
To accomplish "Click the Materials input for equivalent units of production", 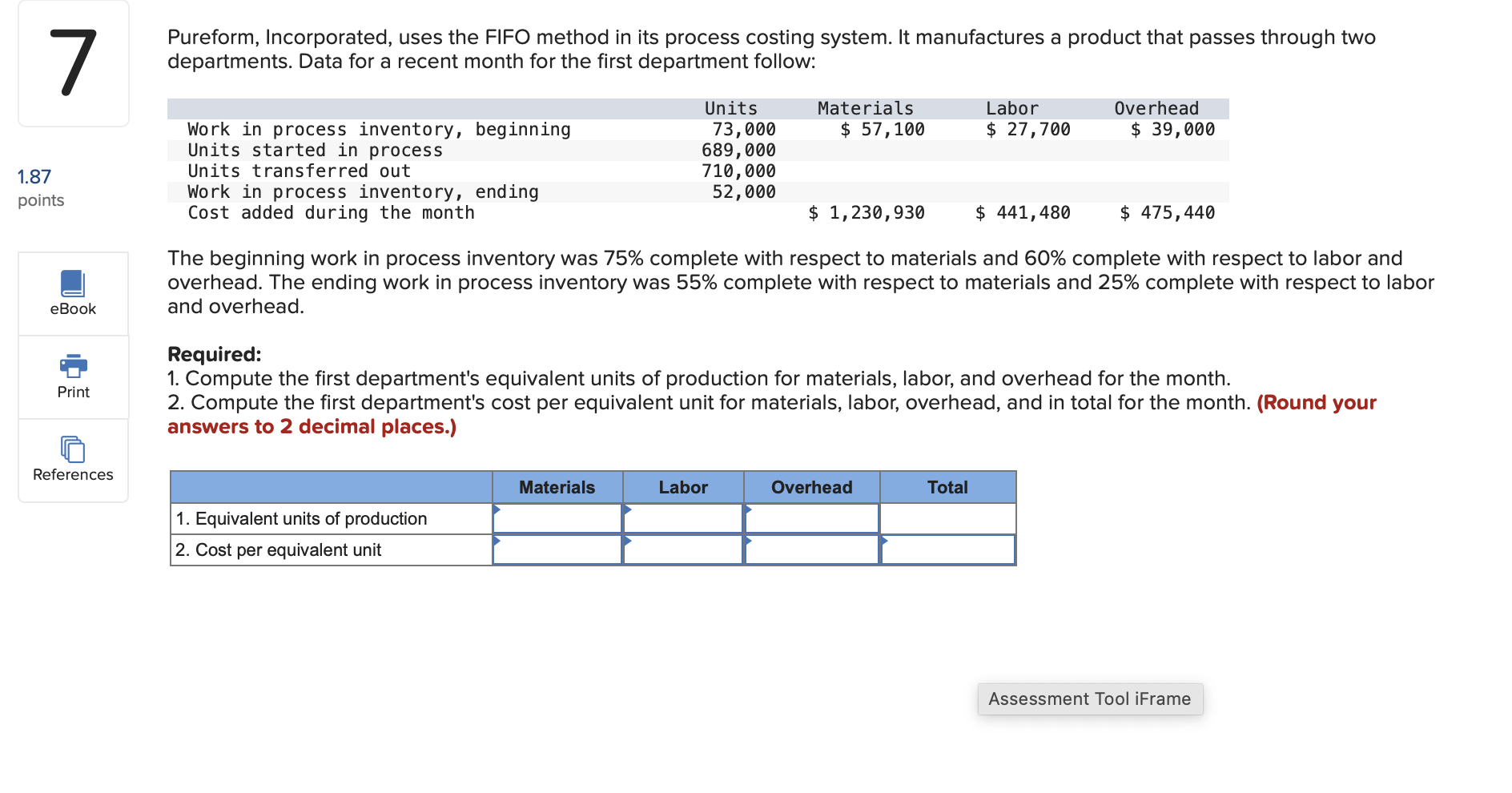I will 558,518.
